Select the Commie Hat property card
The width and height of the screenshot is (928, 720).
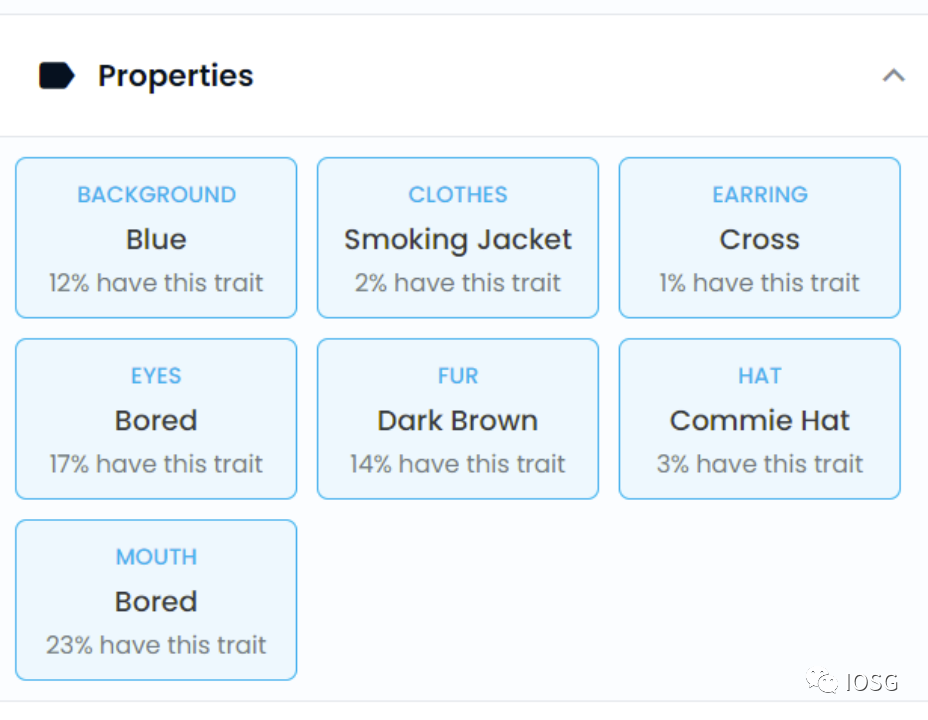pyautogui.click(x=760, y=420)
